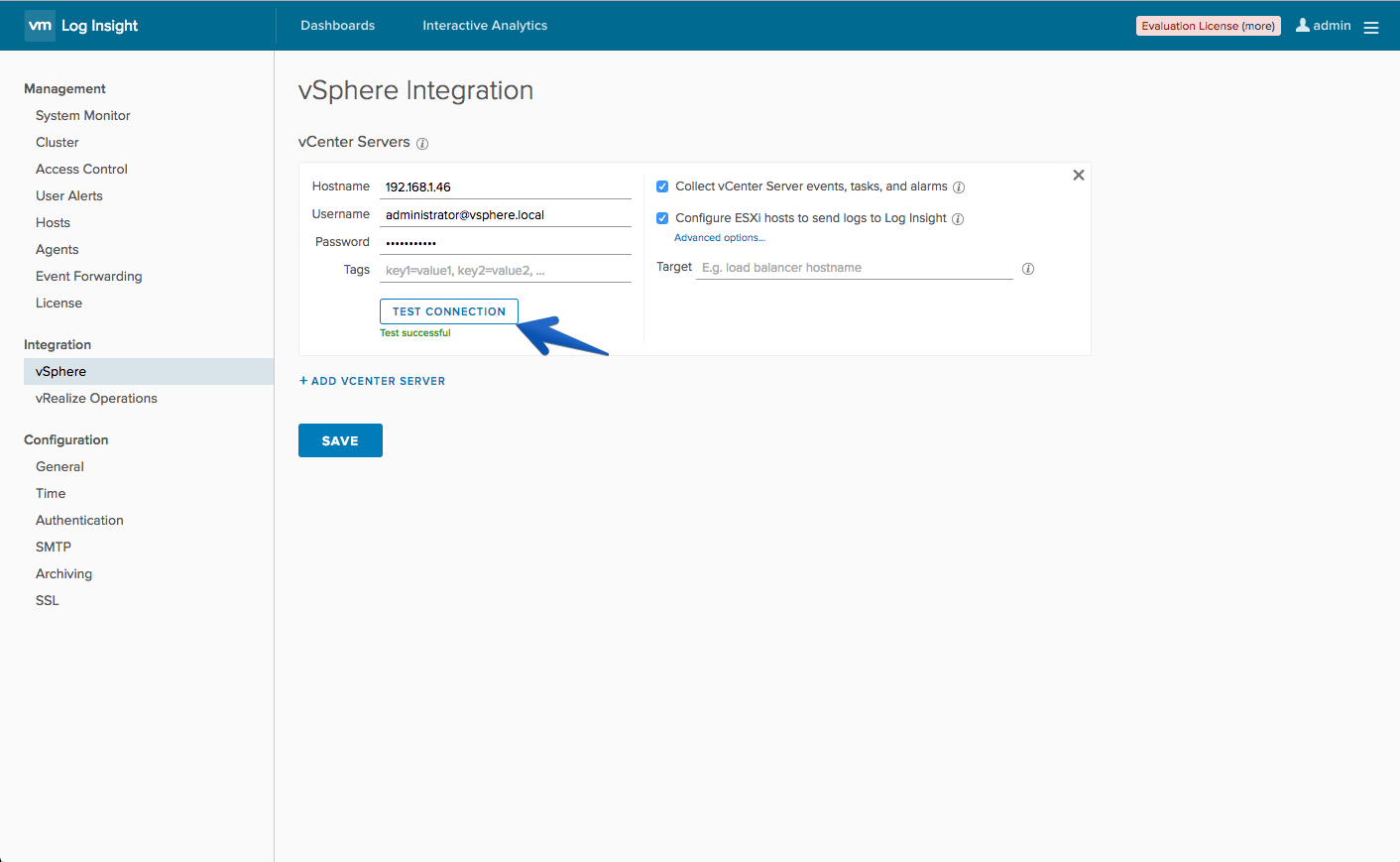Open the hamburger menu icon
The height and width of the screenshot is (862, 1400).
1371,27
